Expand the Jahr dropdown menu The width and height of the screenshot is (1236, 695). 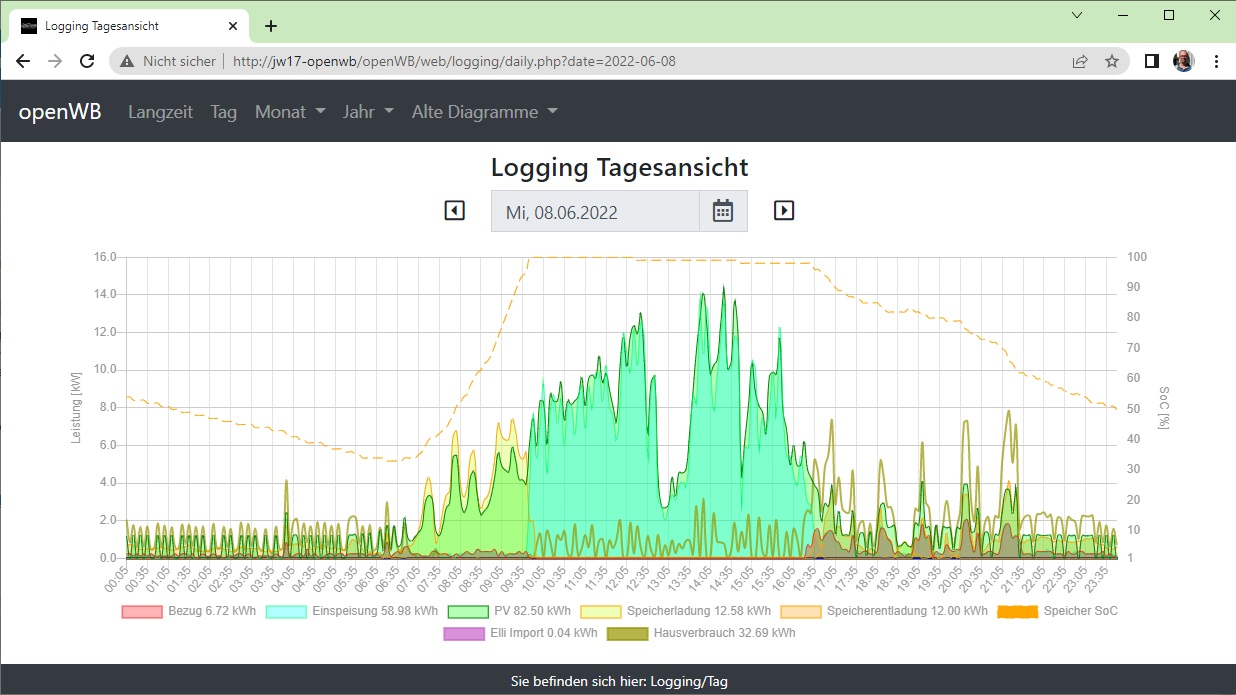(x=368, y=112)
